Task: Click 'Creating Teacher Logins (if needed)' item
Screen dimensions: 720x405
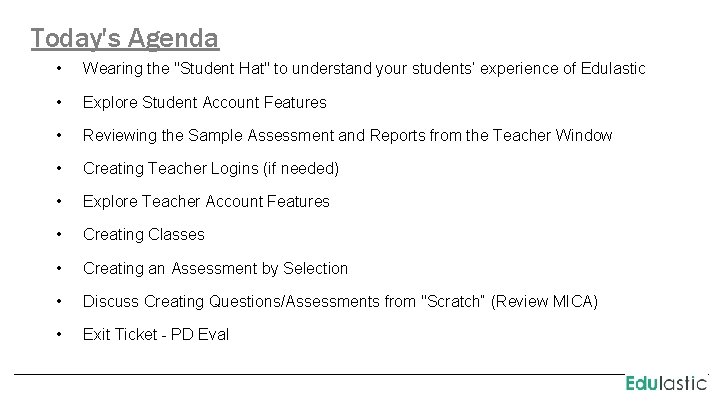Action: (x=210, y=168)
